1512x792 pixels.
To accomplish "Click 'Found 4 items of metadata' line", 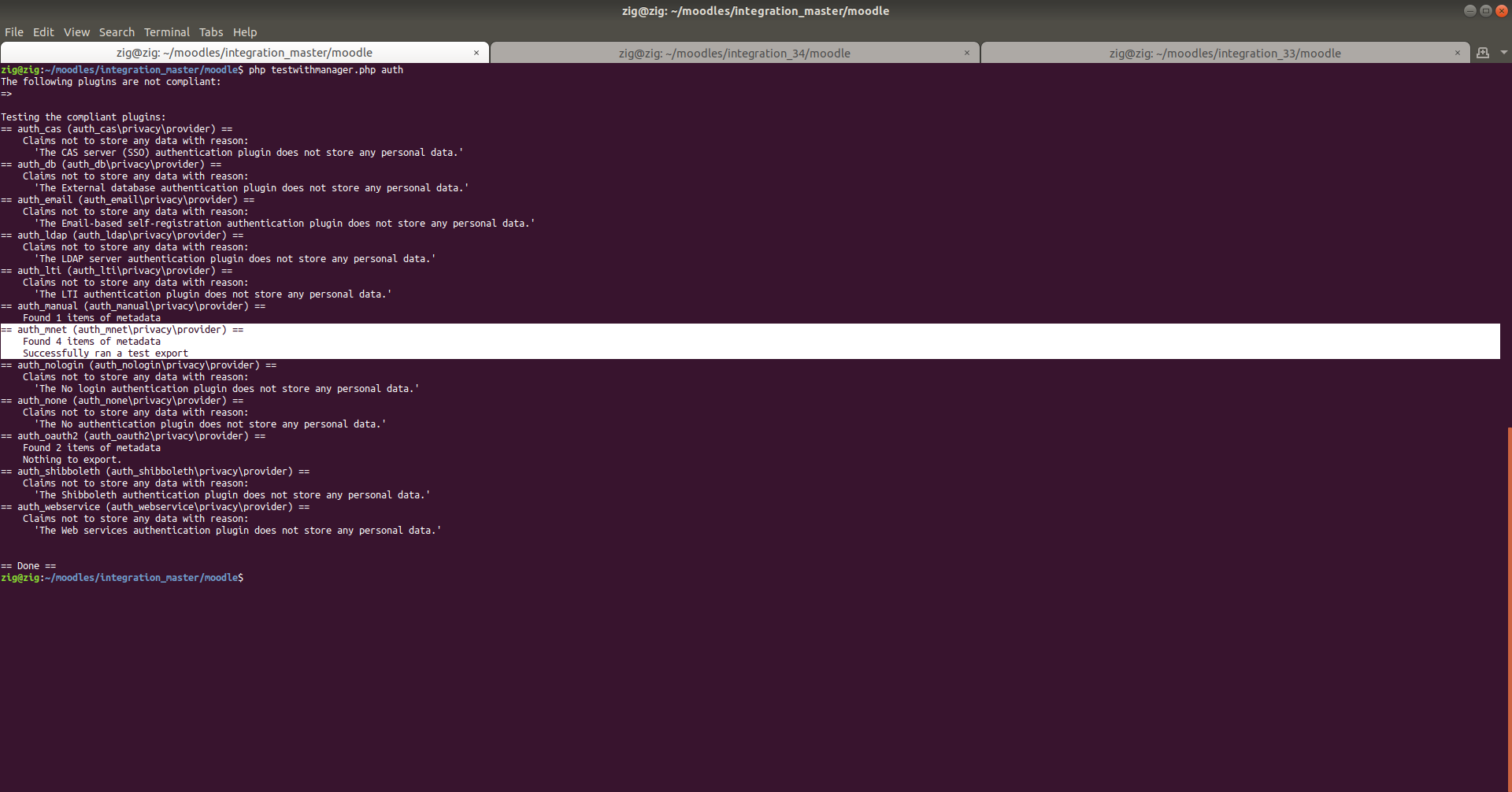I will click(x=91, y=342).
